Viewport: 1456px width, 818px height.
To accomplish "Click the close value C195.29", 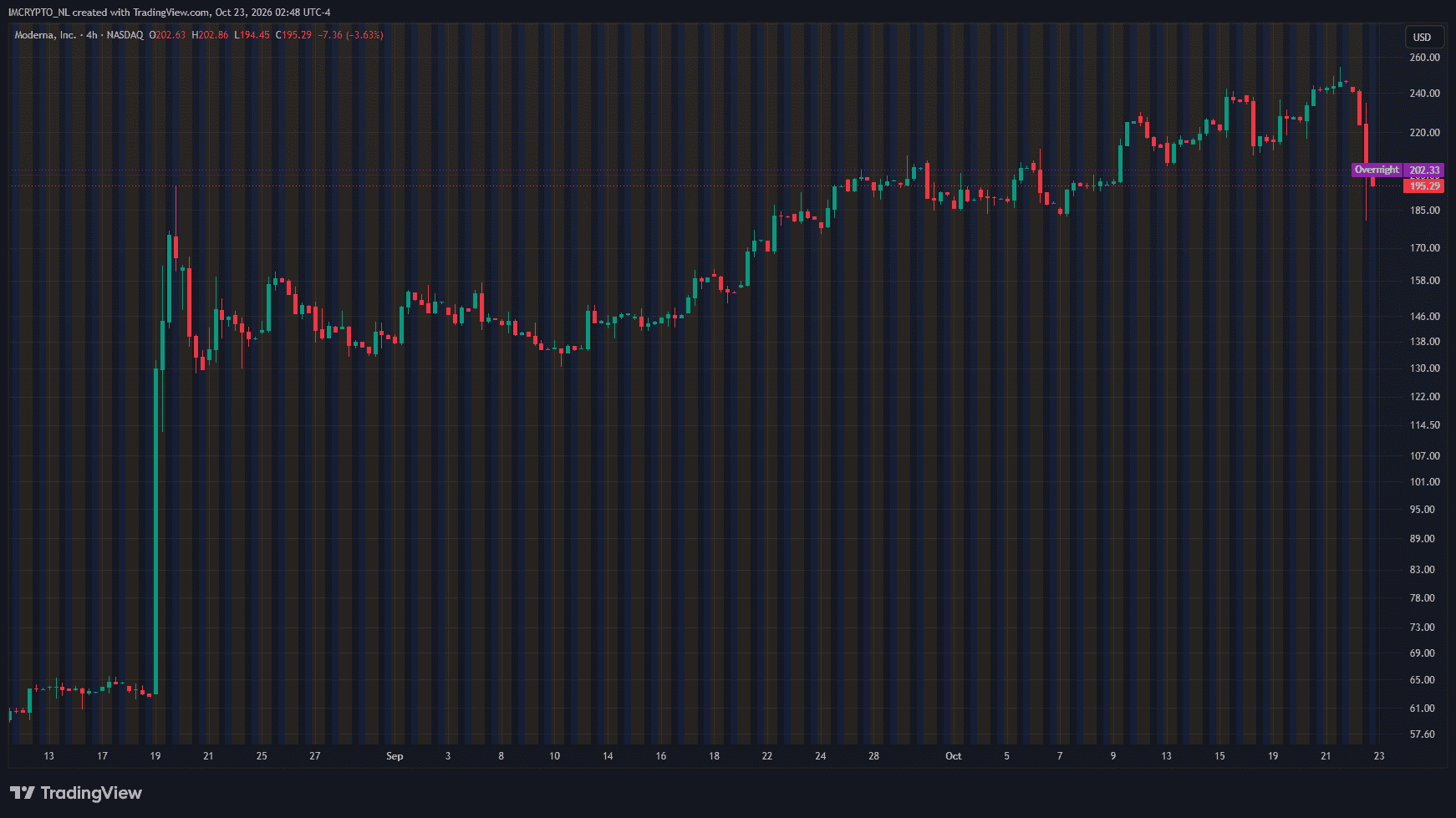I will tap(293, 35).
